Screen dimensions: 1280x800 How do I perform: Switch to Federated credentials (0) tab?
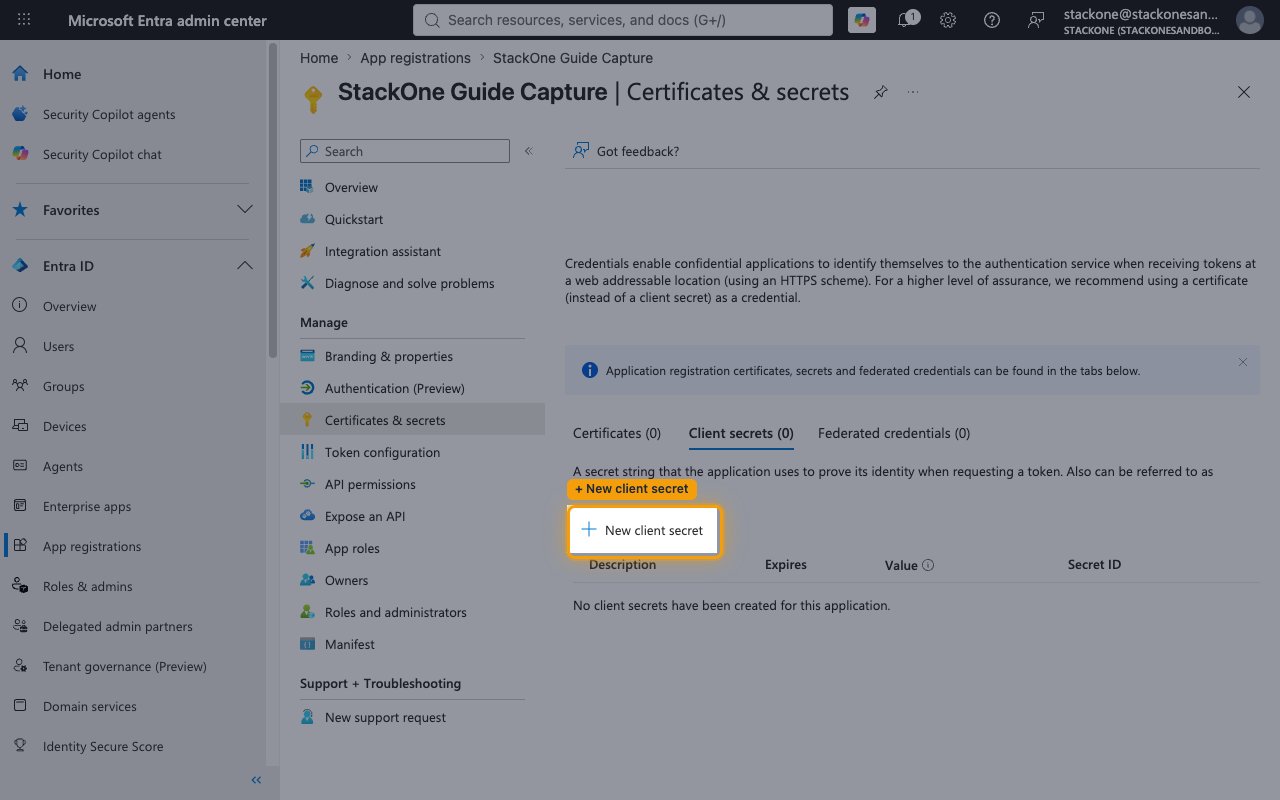tap(894, 433)
